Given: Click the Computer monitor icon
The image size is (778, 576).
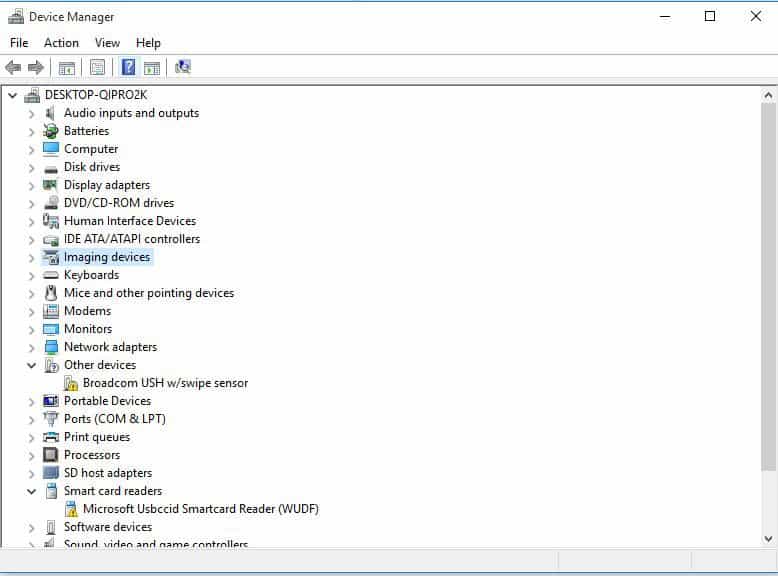Looking at the screenshot, I should [51, 149].
